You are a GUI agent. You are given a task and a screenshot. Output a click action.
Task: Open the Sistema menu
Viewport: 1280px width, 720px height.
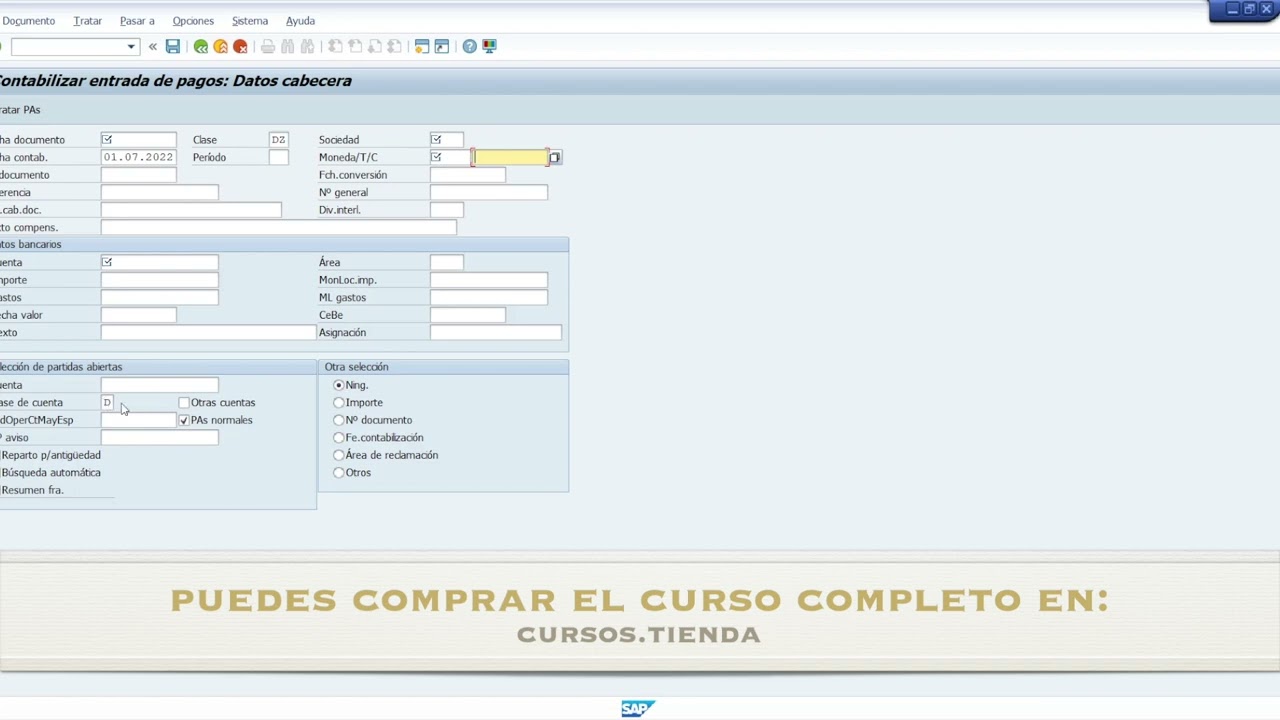250,21
